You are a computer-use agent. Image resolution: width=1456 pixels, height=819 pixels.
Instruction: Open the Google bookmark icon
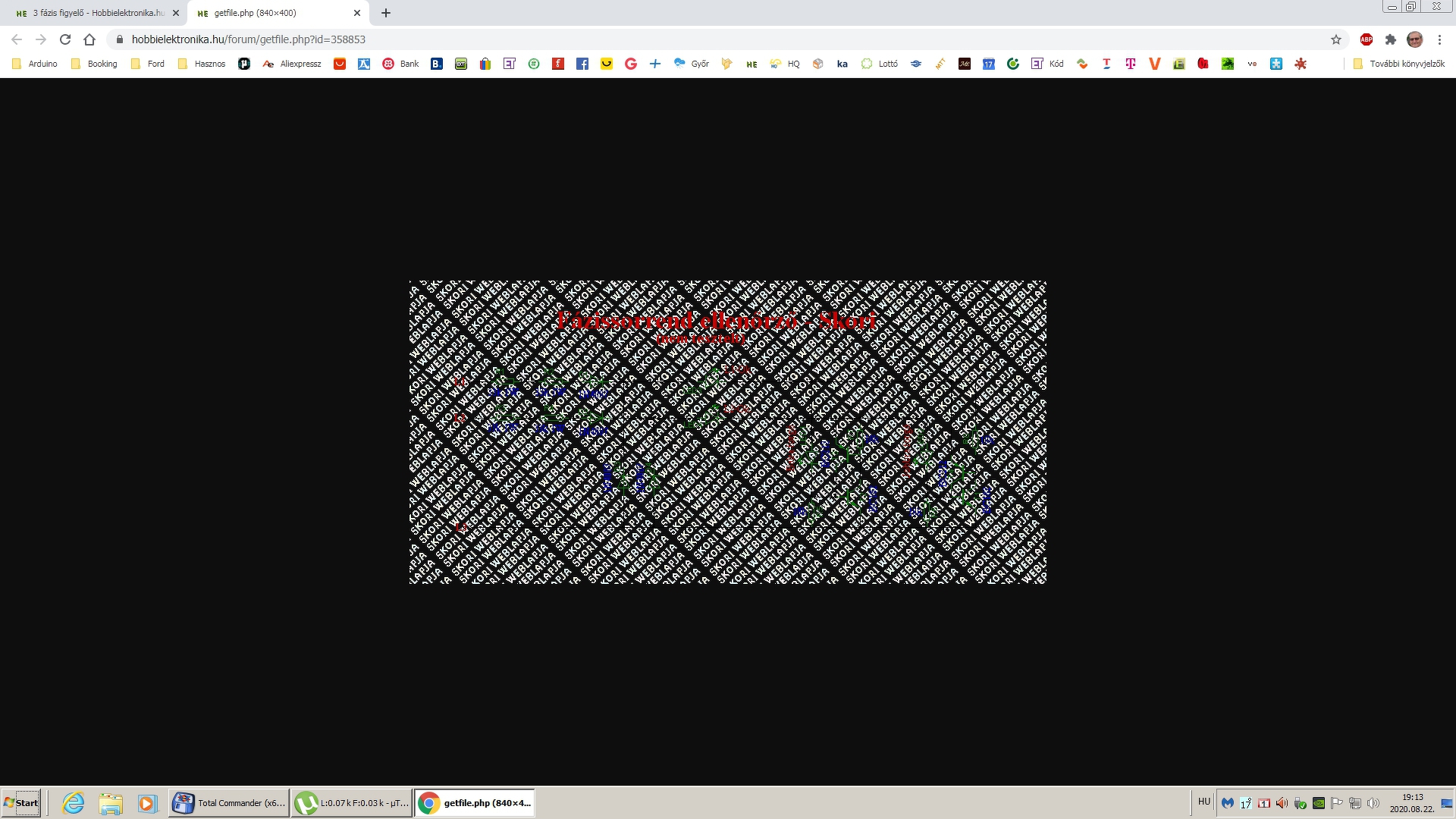click(x=631, y=64)
